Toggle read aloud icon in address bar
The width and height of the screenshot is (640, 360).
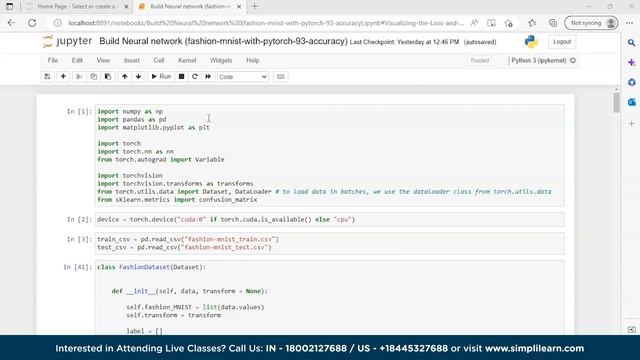(x=474, y=23)
